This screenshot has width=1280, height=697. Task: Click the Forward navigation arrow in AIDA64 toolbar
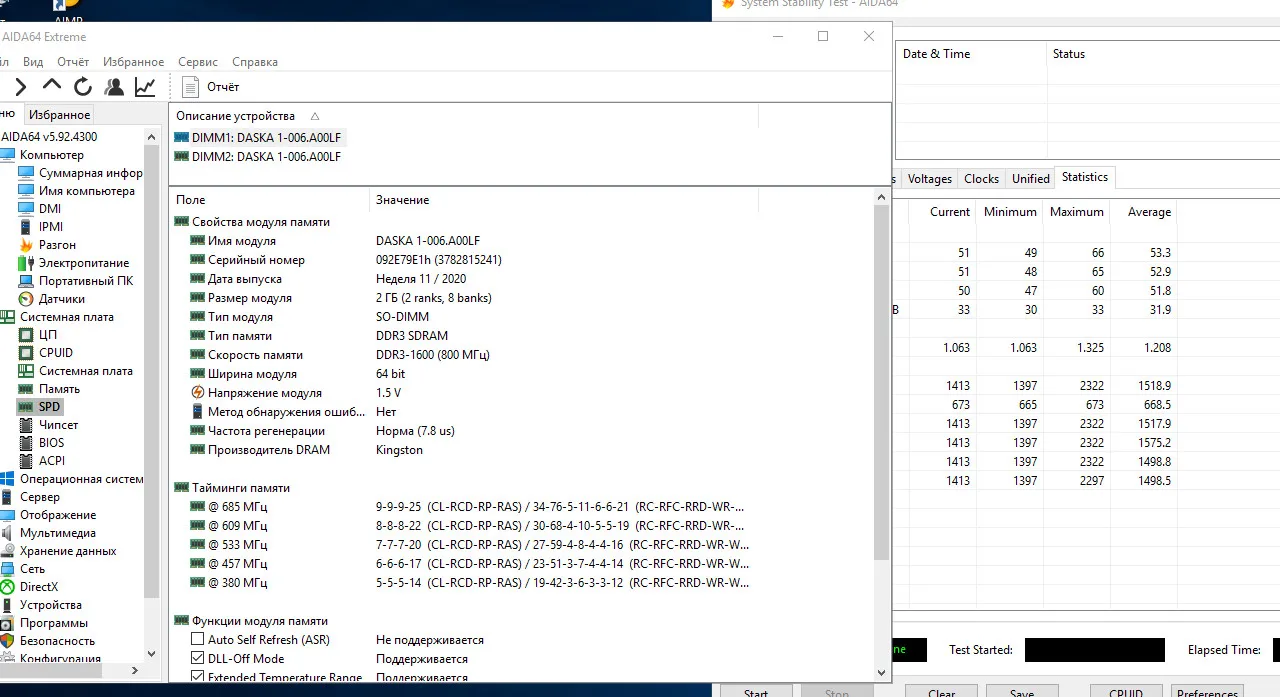[21, 87]
